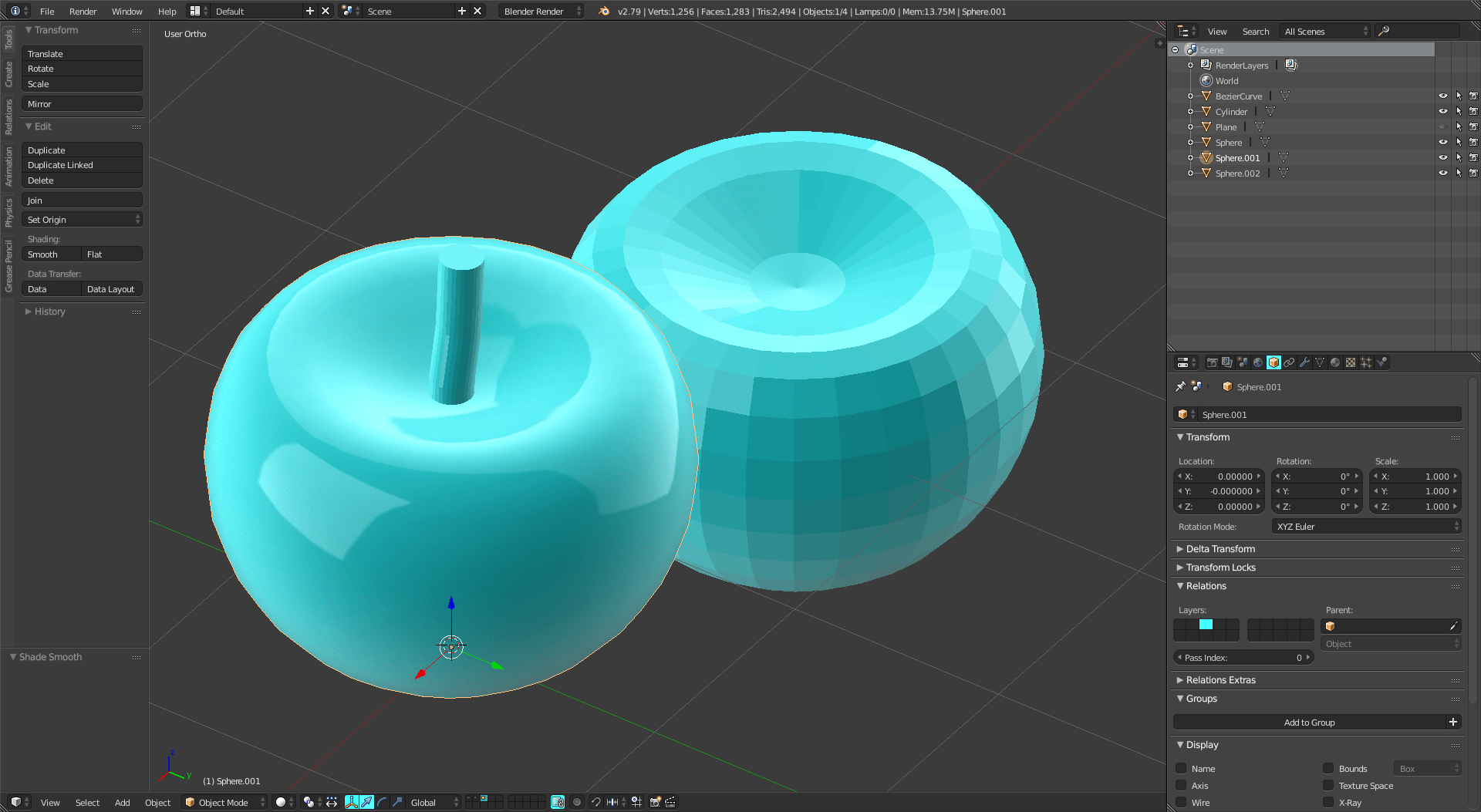This screenshot has width=1481, height=812.
Task: Open the Object Mode dropdown
Action: click(x=224, y=802)
